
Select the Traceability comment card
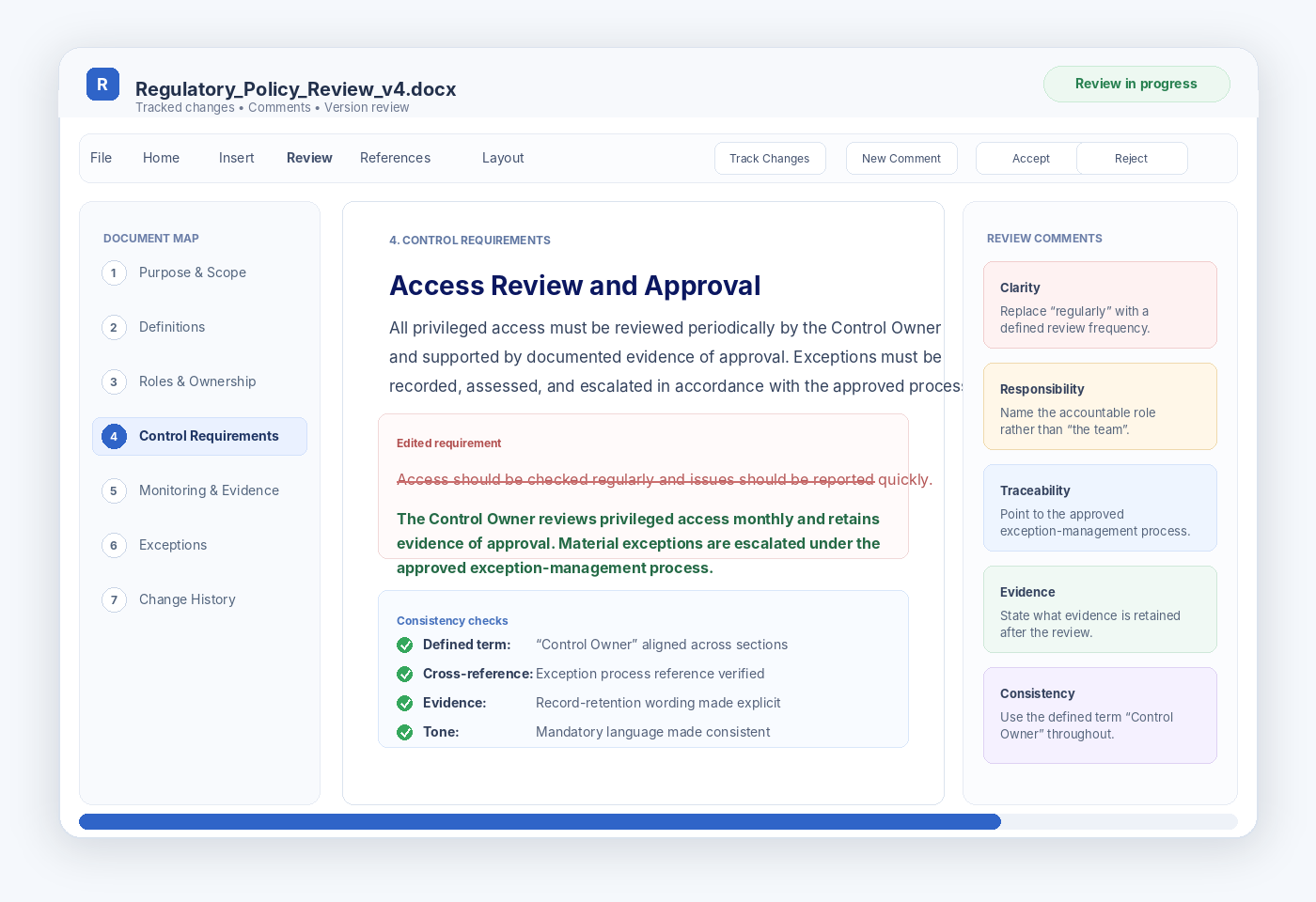coord(1100,508)
